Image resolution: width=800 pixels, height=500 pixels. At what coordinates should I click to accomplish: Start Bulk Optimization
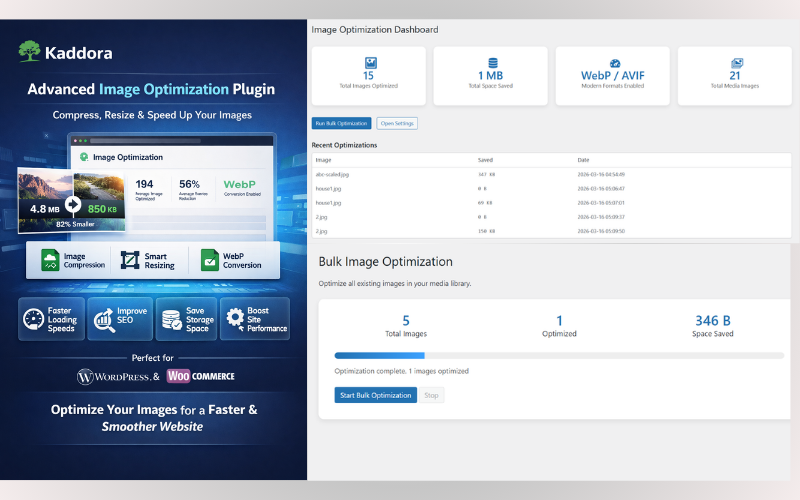(376, 395)
